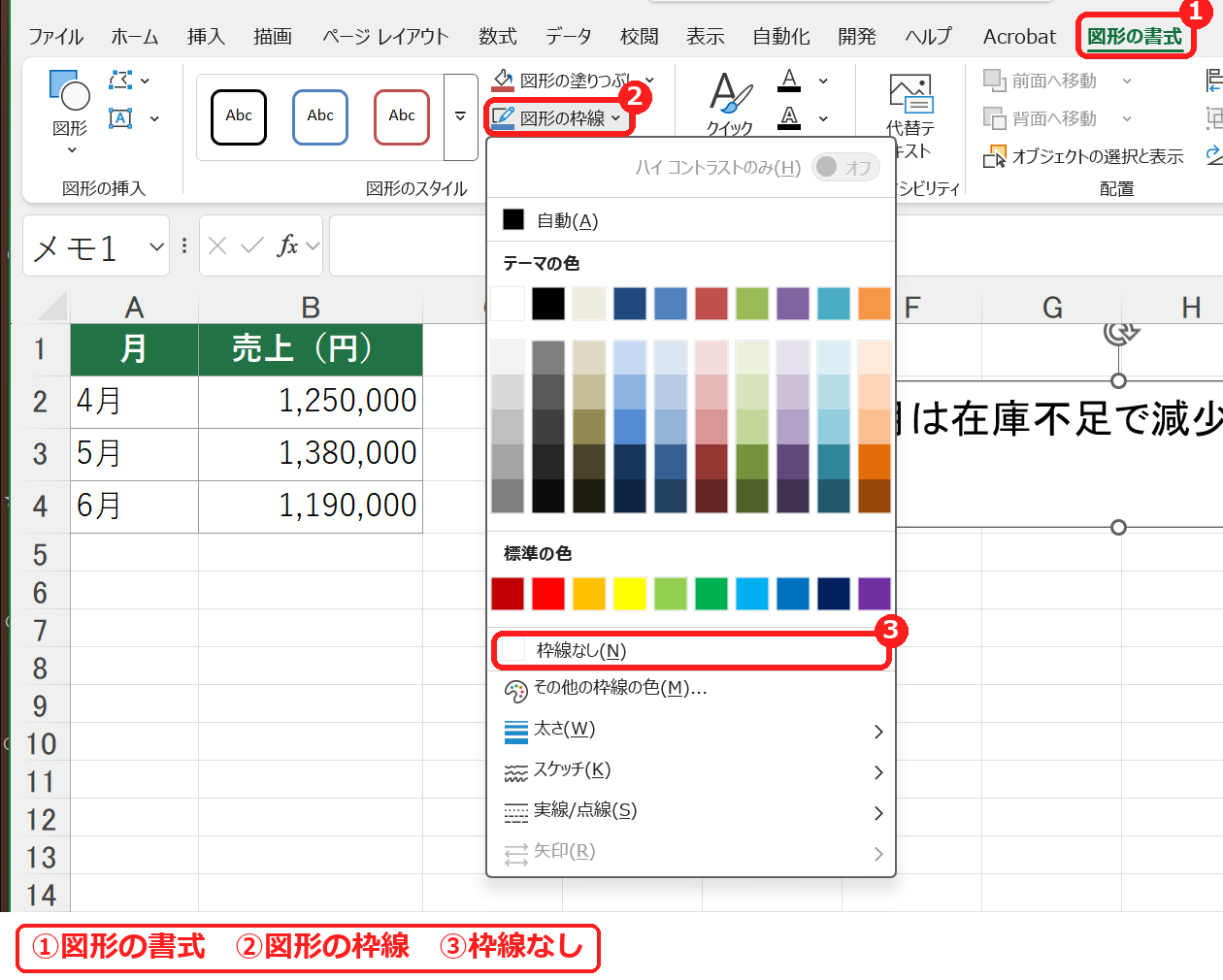Open the text fill dropdown arrow
Viewport: 1223px width, 980px height.
(823, 81)
